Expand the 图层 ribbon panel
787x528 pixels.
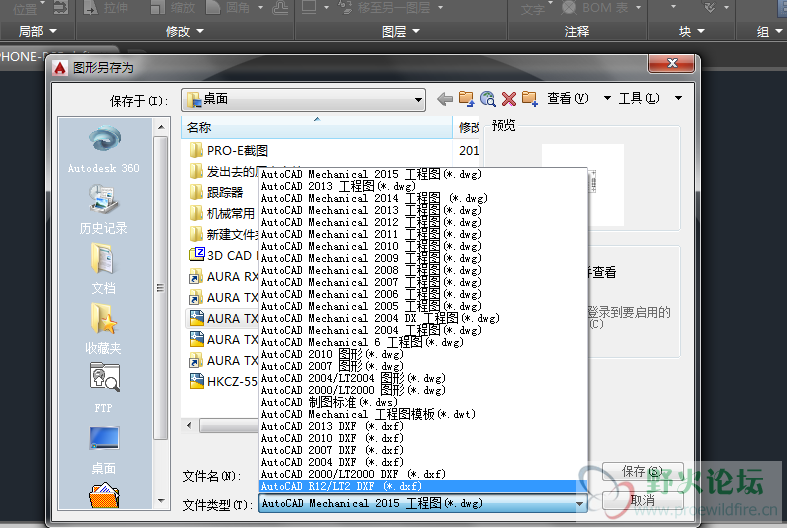point(401,31)
